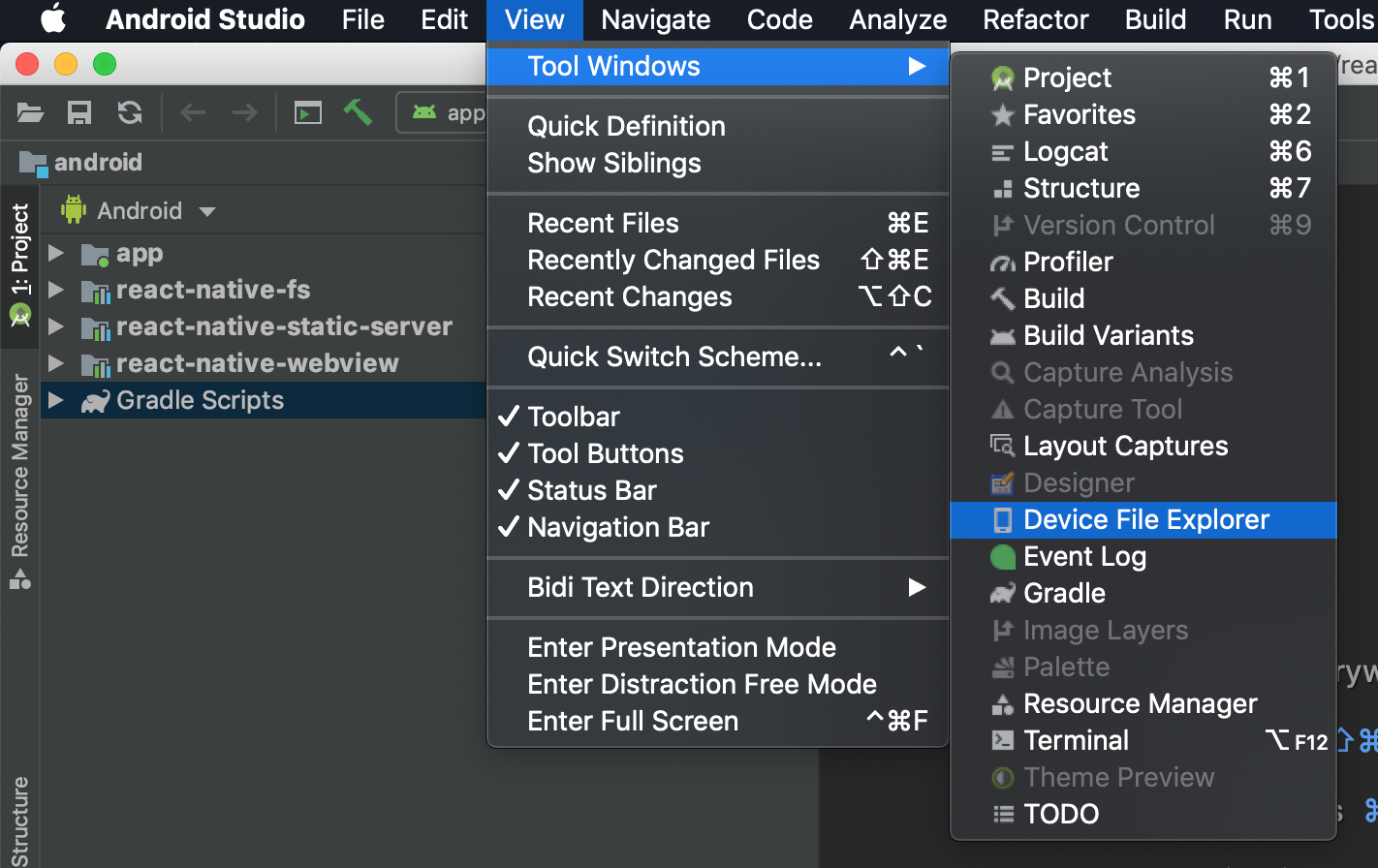Click the Resource Manager submenu icon
Screen dimensions: 1378x868
pyautogui.click(x=1002, y=704)
